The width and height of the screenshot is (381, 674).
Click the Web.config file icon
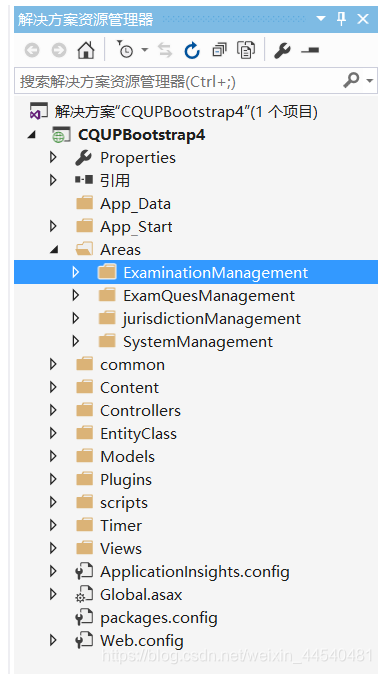[84, 640]
